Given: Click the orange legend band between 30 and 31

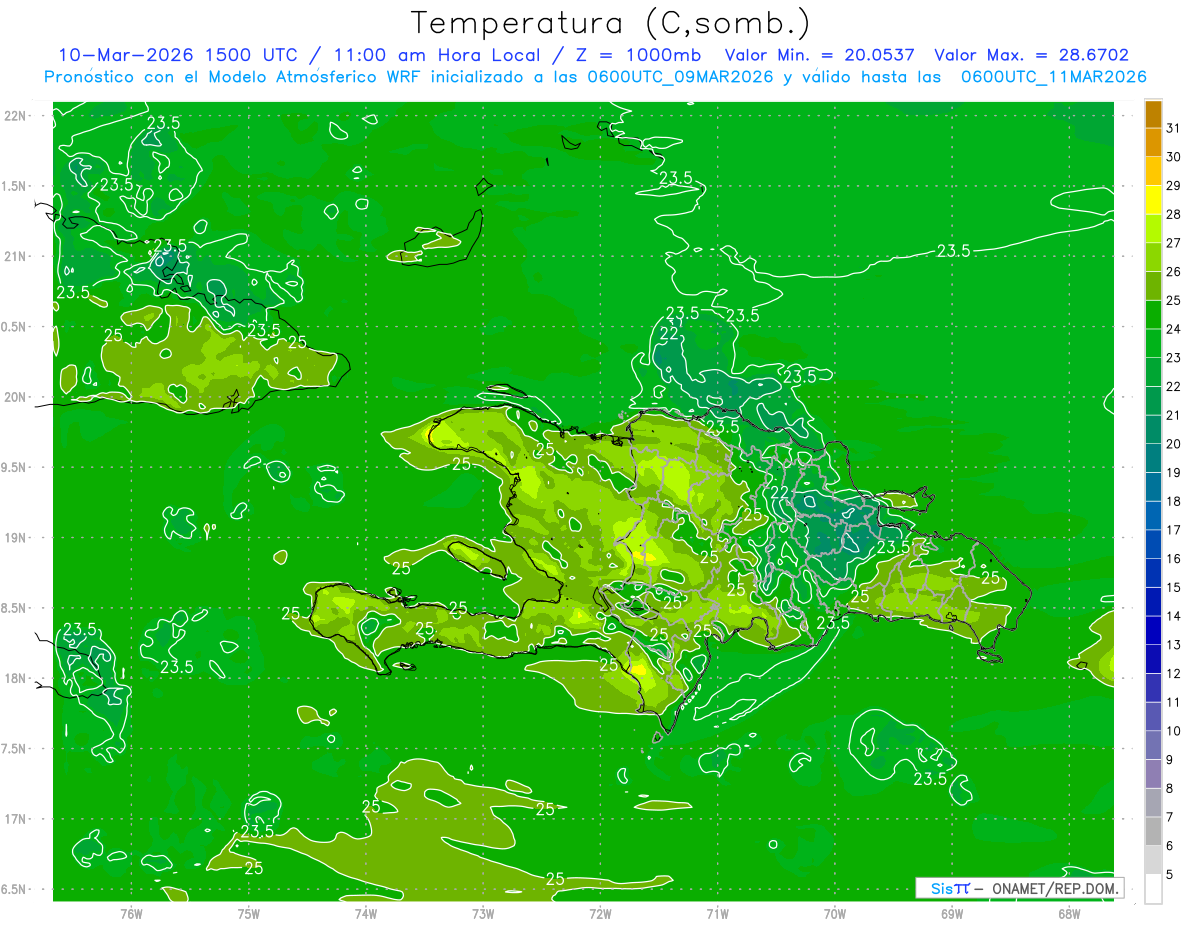Looking at the screenshot, I should pos(1153,142).
